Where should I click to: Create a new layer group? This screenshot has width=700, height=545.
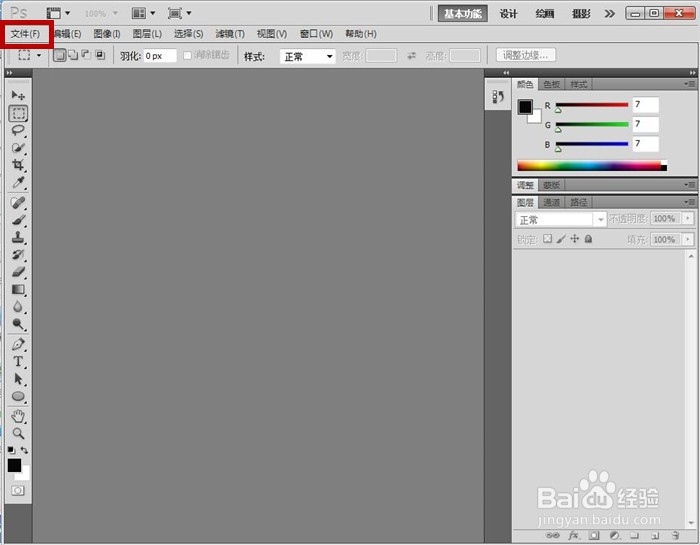pyautogui.click(x=634, y=535)
